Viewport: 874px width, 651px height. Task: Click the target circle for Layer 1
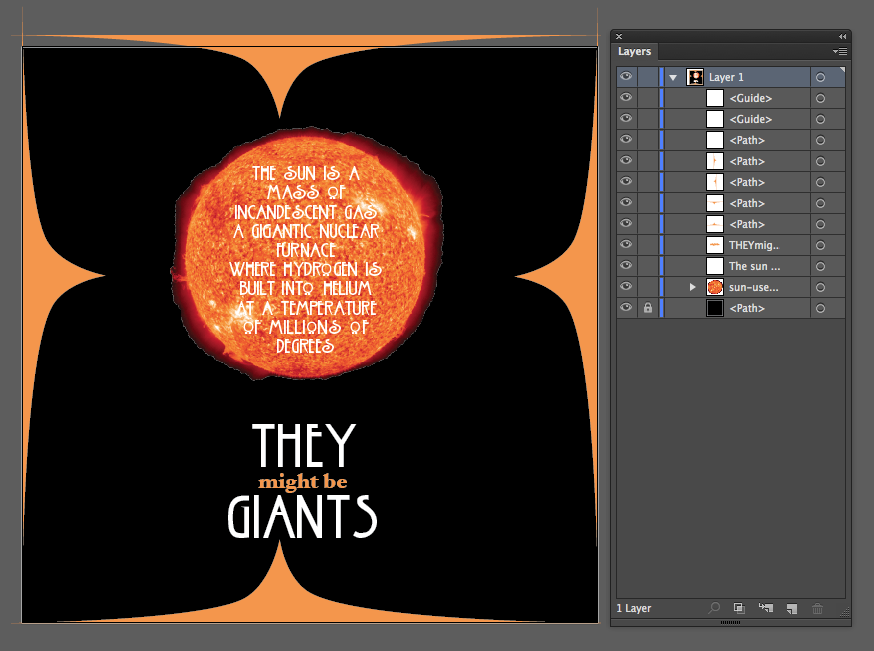(820, 77)
